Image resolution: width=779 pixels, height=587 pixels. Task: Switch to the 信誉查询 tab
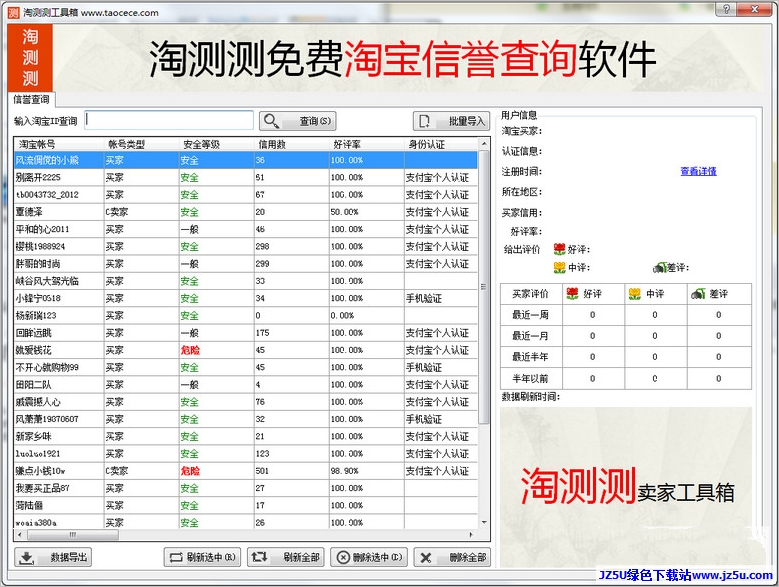coord(31,99)
